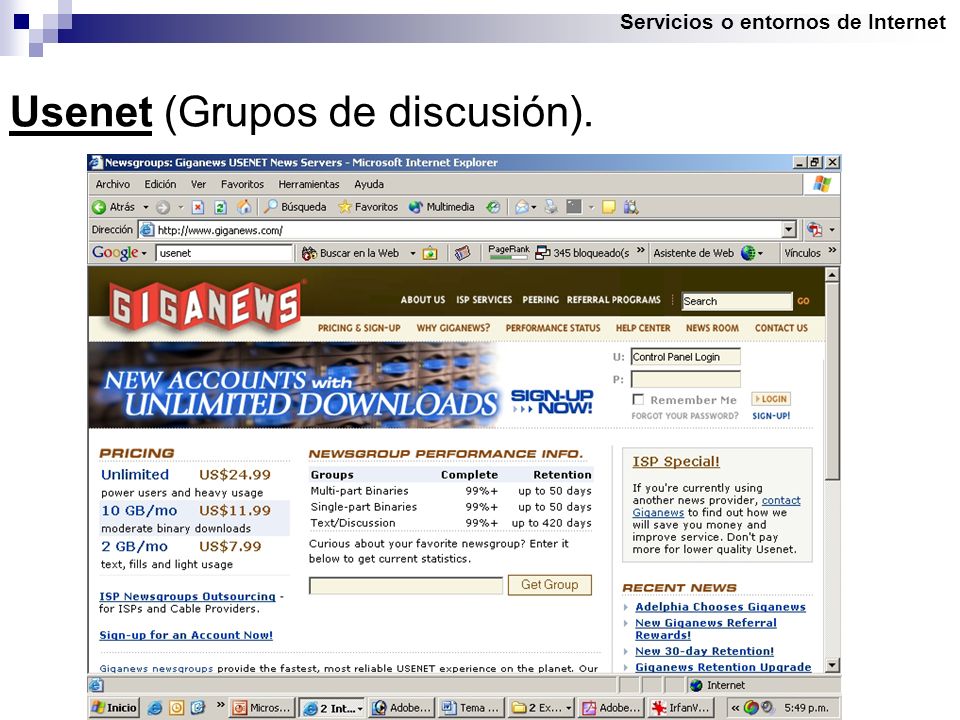
Task: Refresh the Giganews page
Action: (220, 208)
